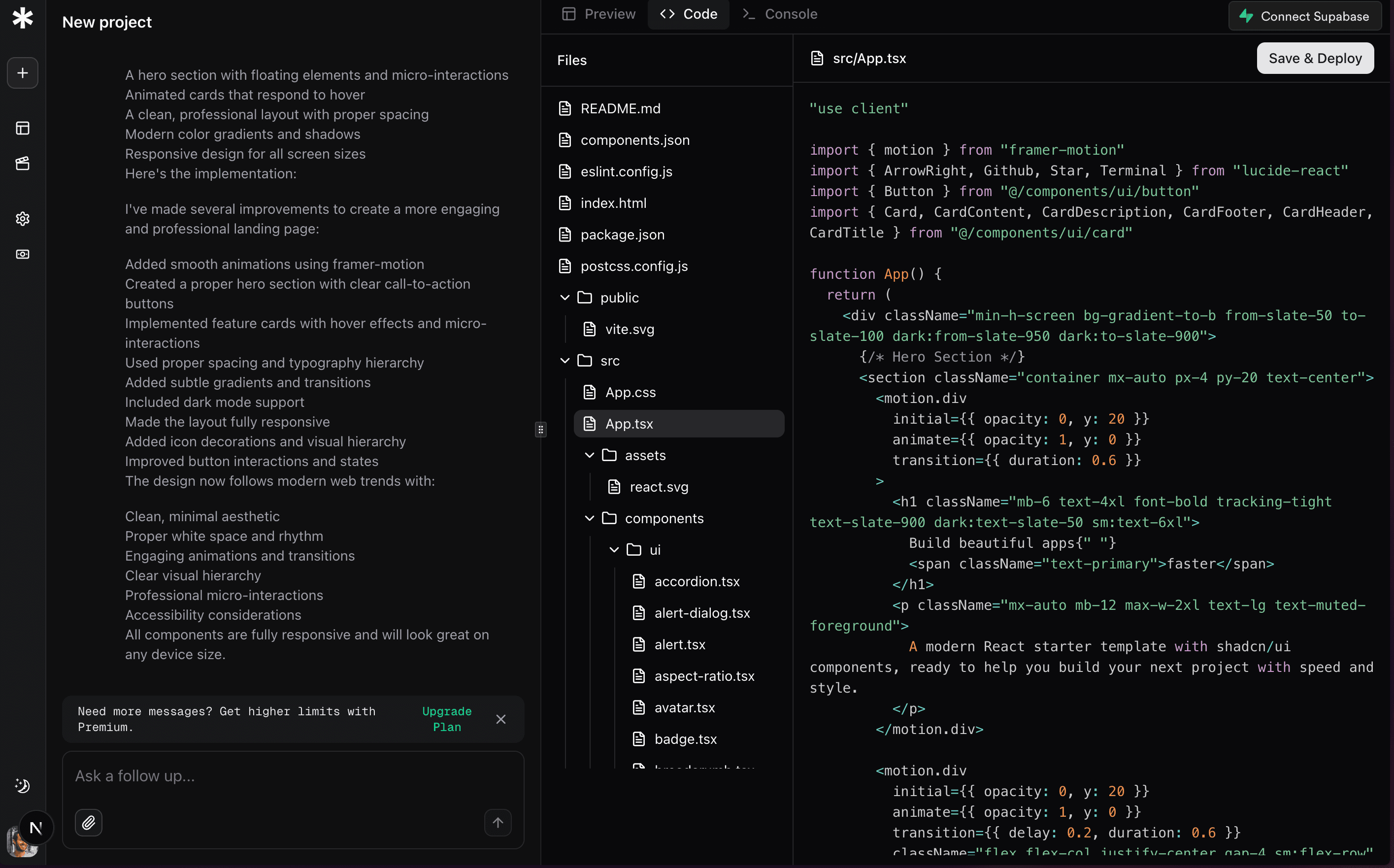Click the Supabase lightning bolt icon
Viewport: 1394px width, 868px height.
point(1246,16)
